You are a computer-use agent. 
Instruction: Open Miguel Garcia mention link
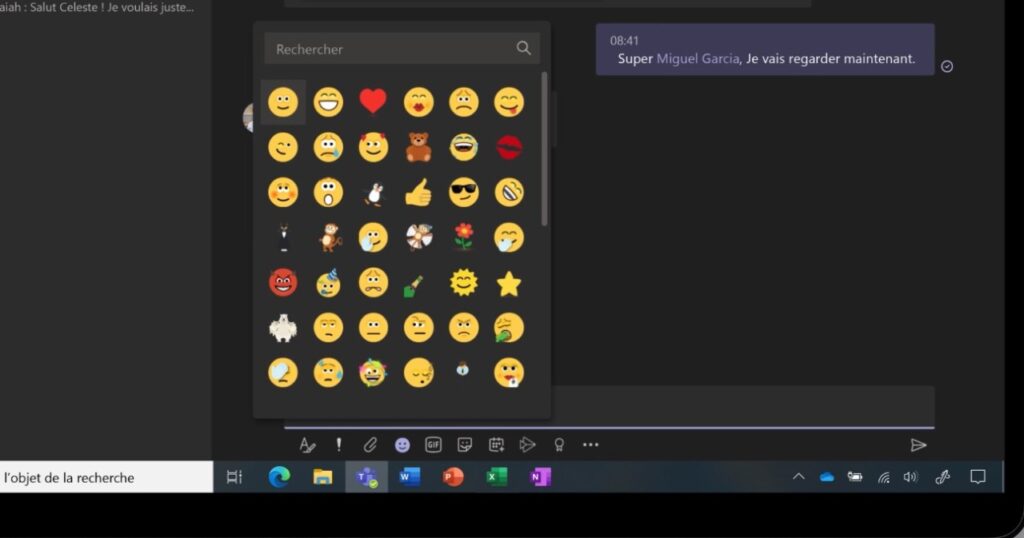[x=697, y=59]
